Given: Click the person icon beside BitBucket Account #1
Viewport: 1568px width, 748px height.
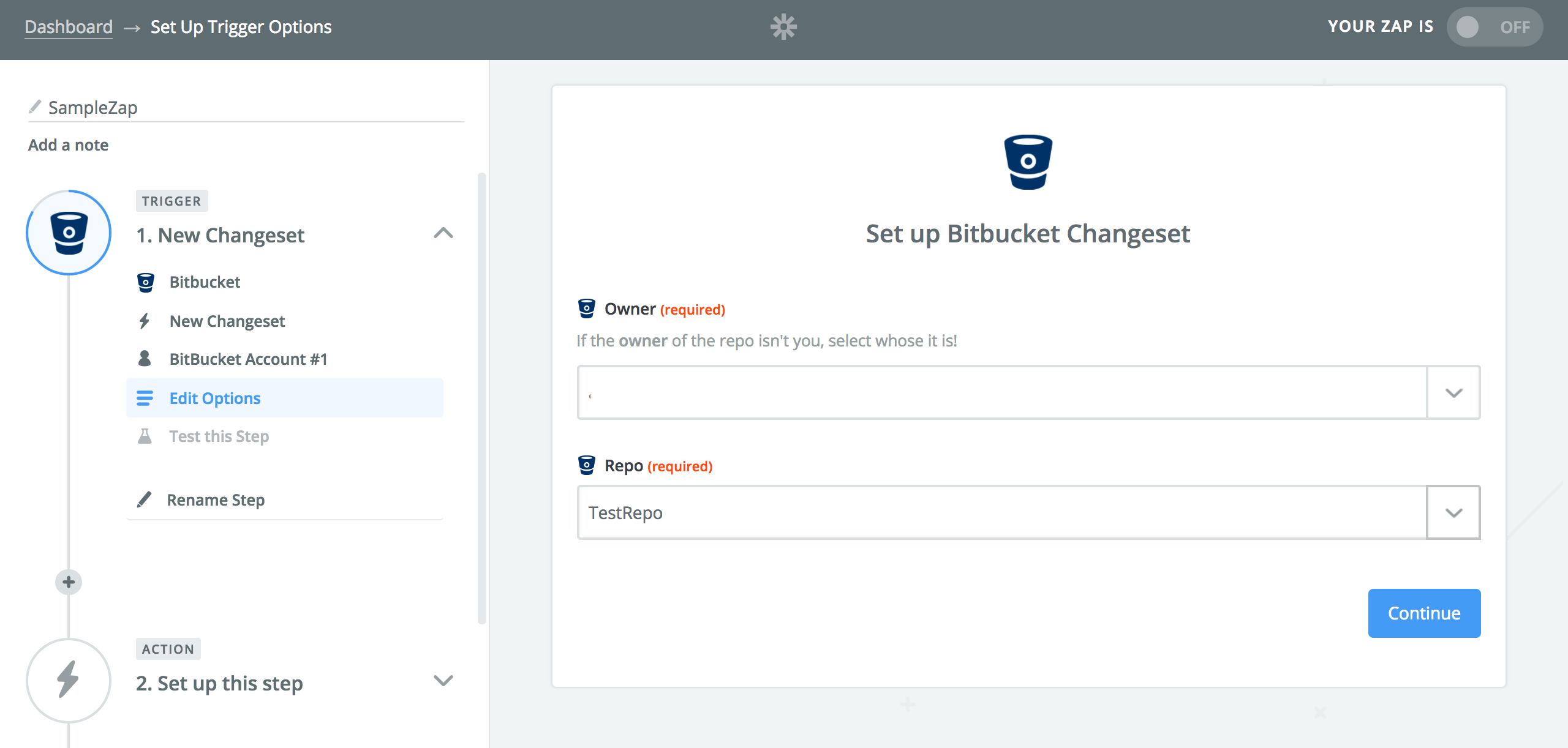Looking at the screenshot, I should (145, 359).
